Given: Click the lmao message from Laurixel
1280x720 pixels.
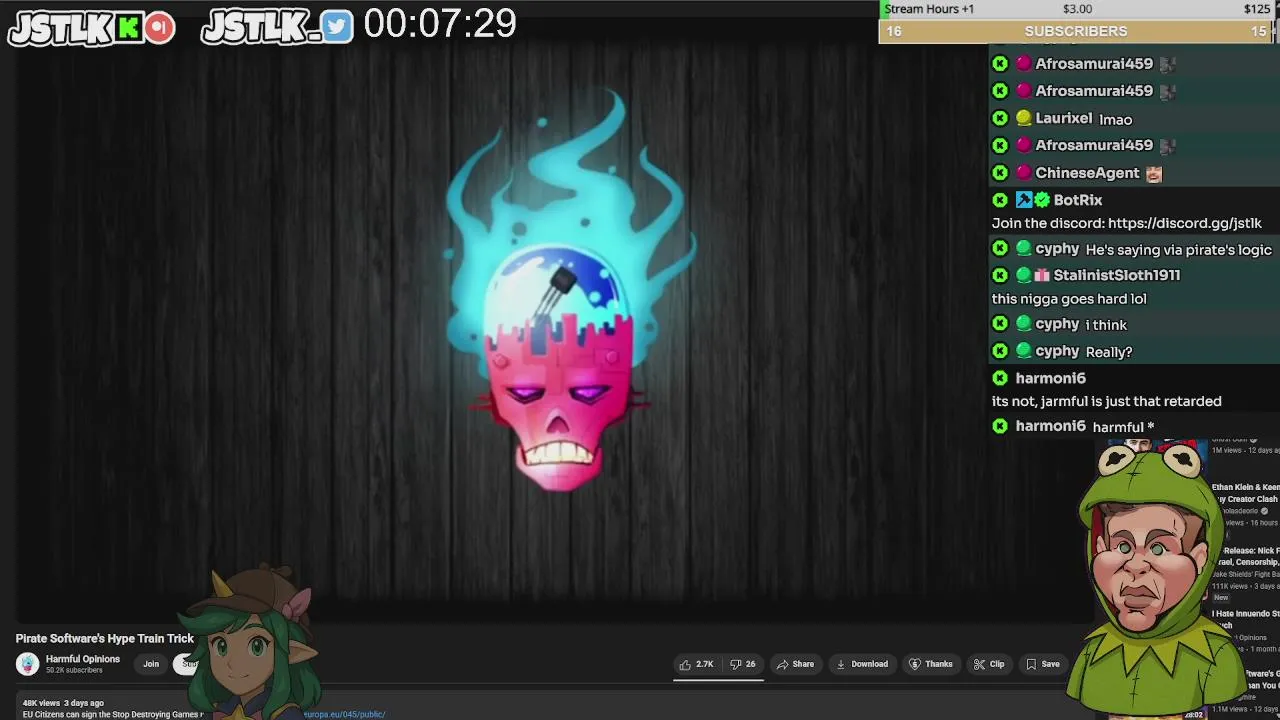Looking at the screenshot, I should coord(1115,119).
